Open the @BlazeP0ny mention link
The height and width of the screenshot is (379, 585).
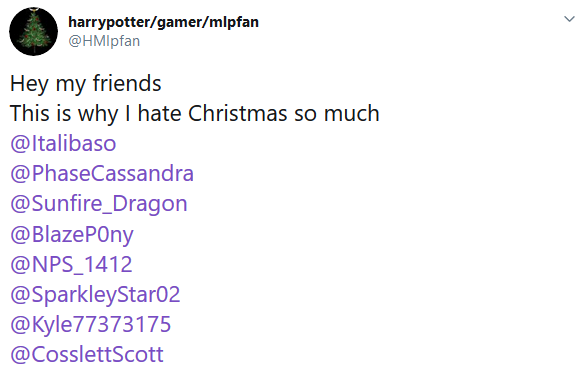click(72, 235)
